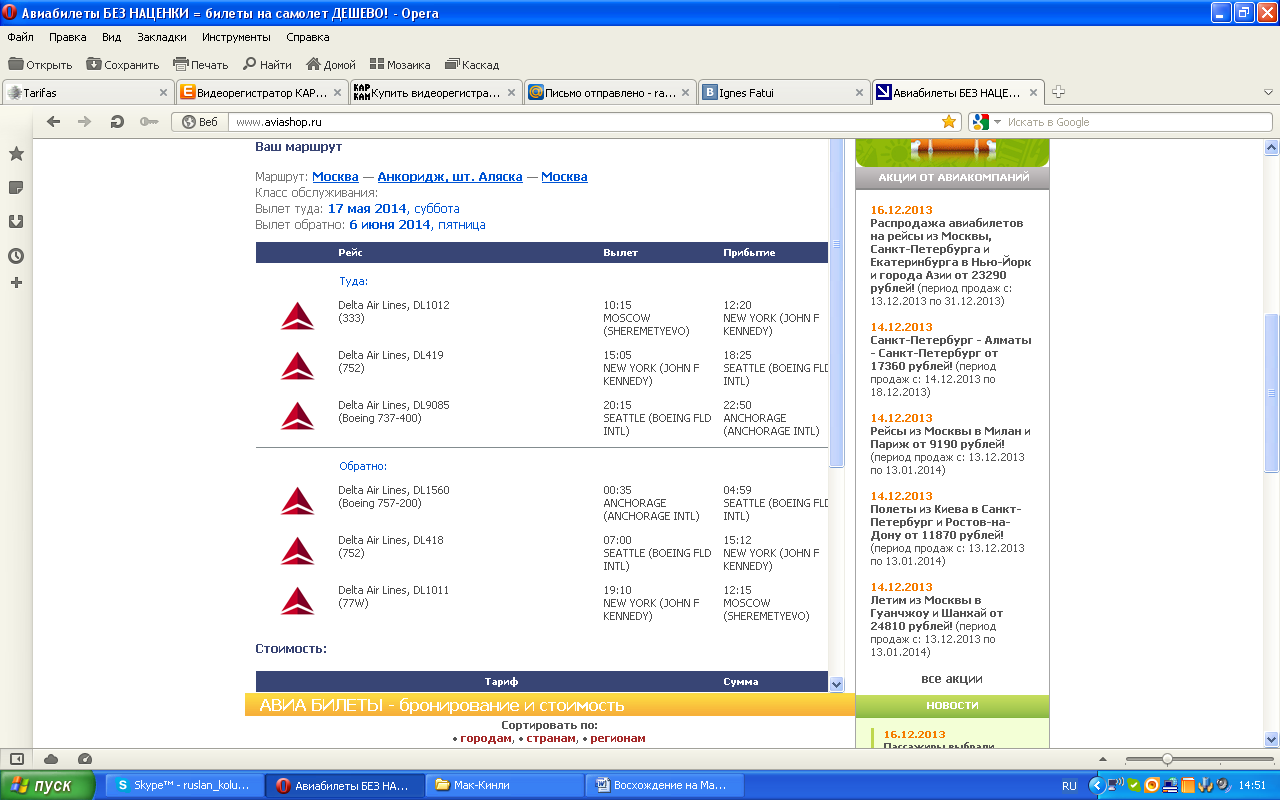
Task: Open the History clock panel in sidebar
Action: 16,256
